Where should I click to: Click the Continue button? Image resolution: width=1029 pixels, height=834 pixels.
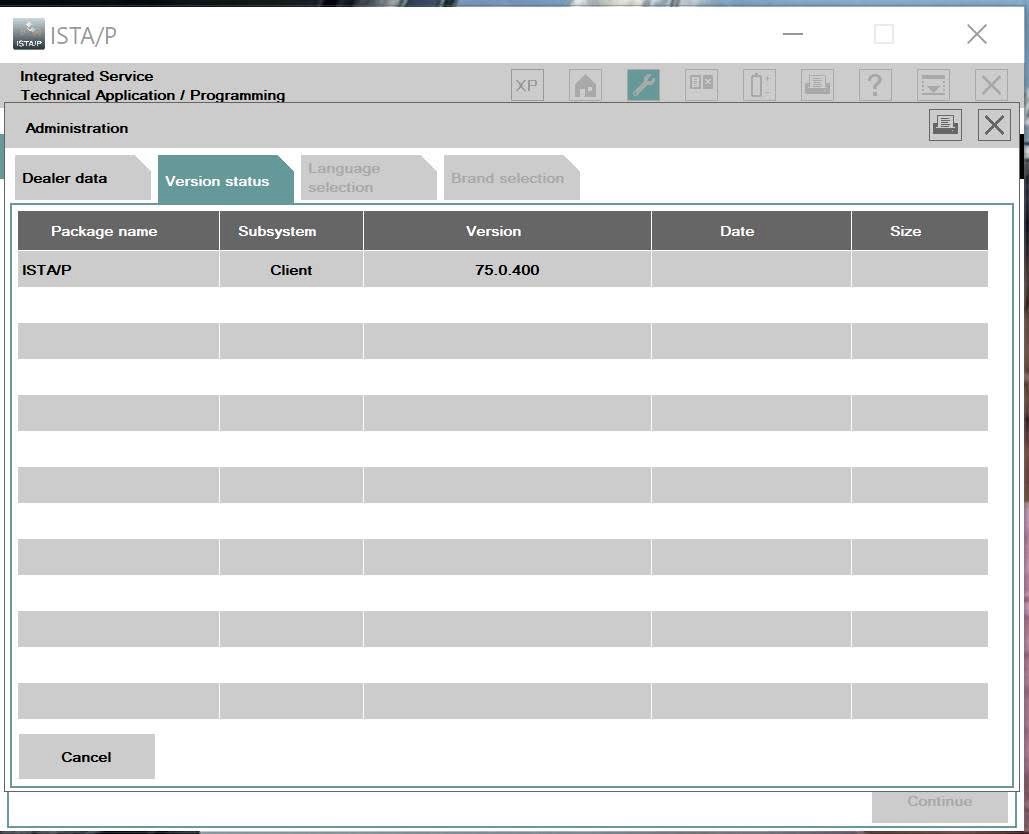[938, 801]
